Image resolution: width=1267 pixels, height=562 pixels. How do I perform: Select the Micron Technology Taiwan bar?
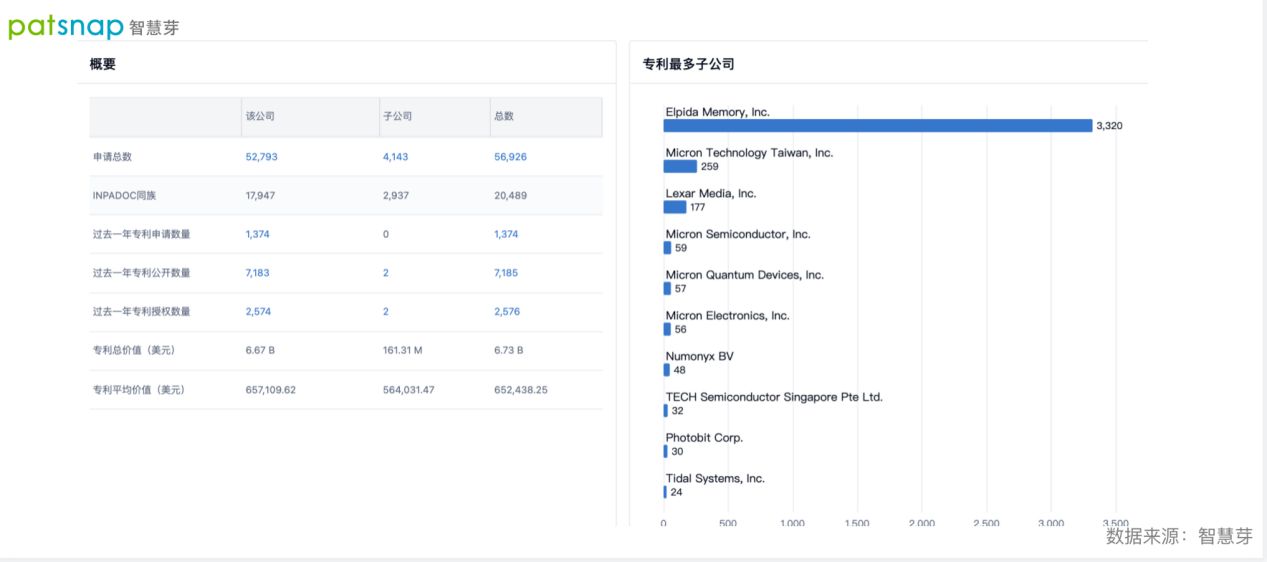click(x=680, y=167)
